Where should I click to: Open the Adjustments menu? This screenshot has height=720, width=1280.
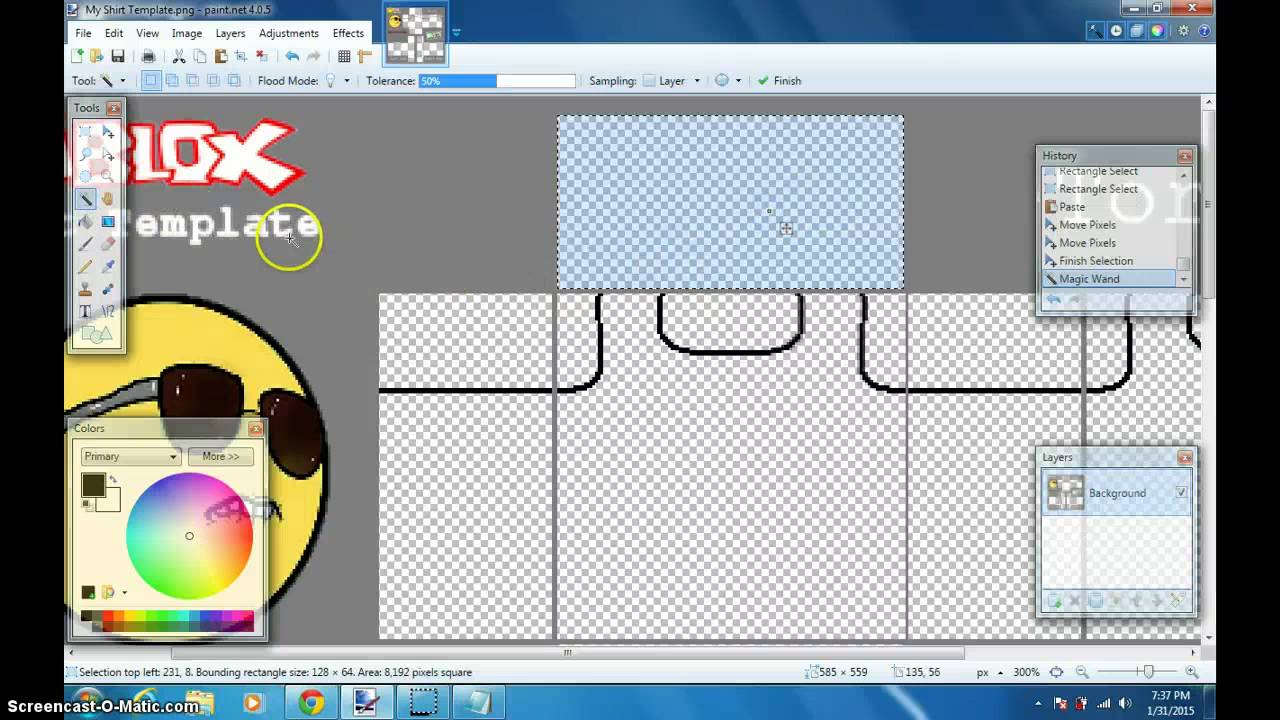coord(289,33)
